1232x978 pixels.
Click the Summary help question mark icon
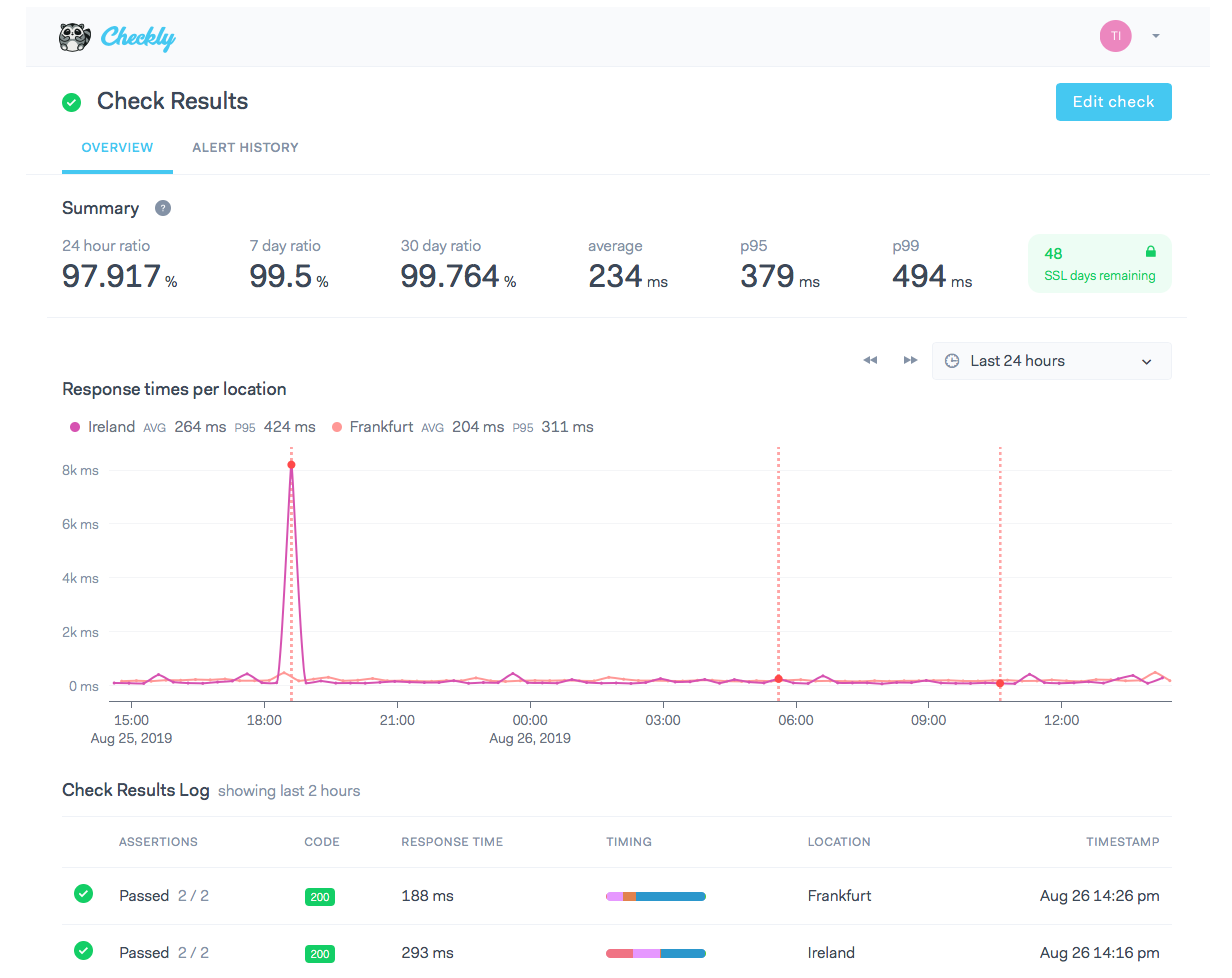coord(163,208)
